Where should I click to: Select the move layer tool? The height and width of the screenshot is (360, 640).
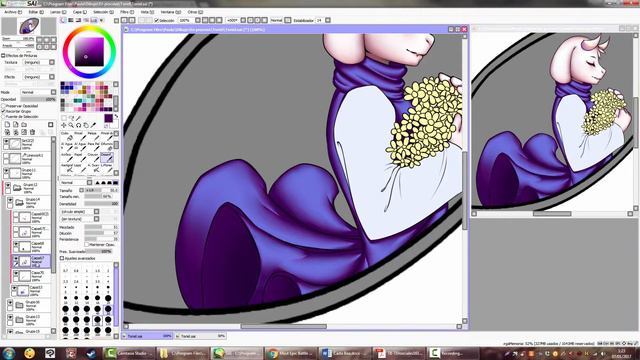(64, 125)
